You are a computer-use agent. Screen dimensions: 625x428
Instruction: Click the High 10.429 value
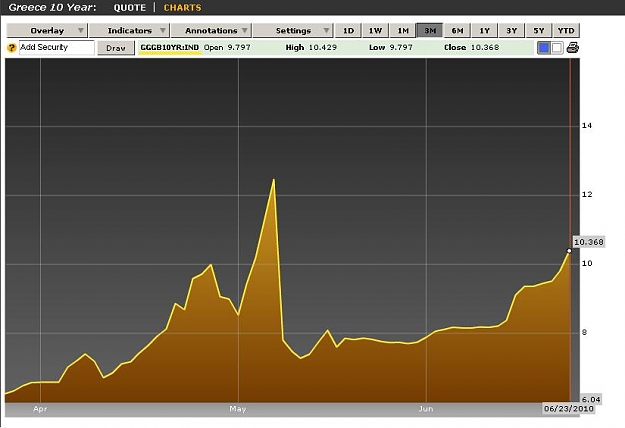tap(311, 47)
